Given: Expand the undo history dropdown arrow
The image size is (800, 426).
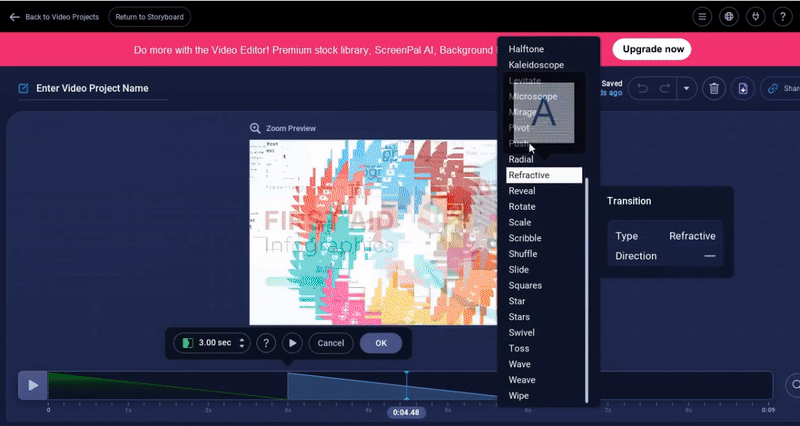Looking at the screenshot, I should 686,89.
